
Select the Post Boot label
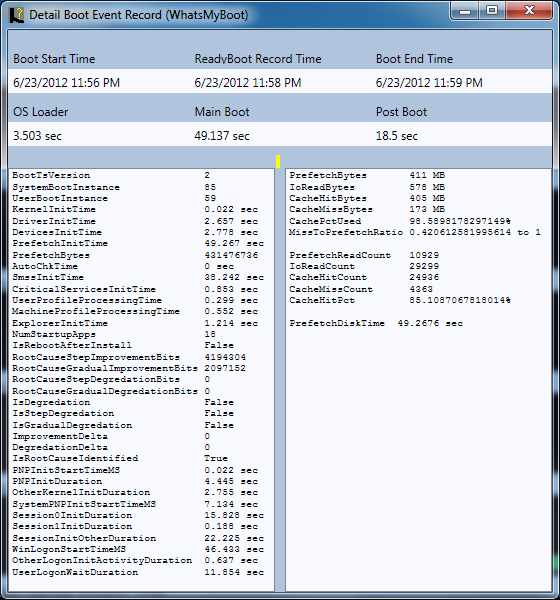(401, 112)
